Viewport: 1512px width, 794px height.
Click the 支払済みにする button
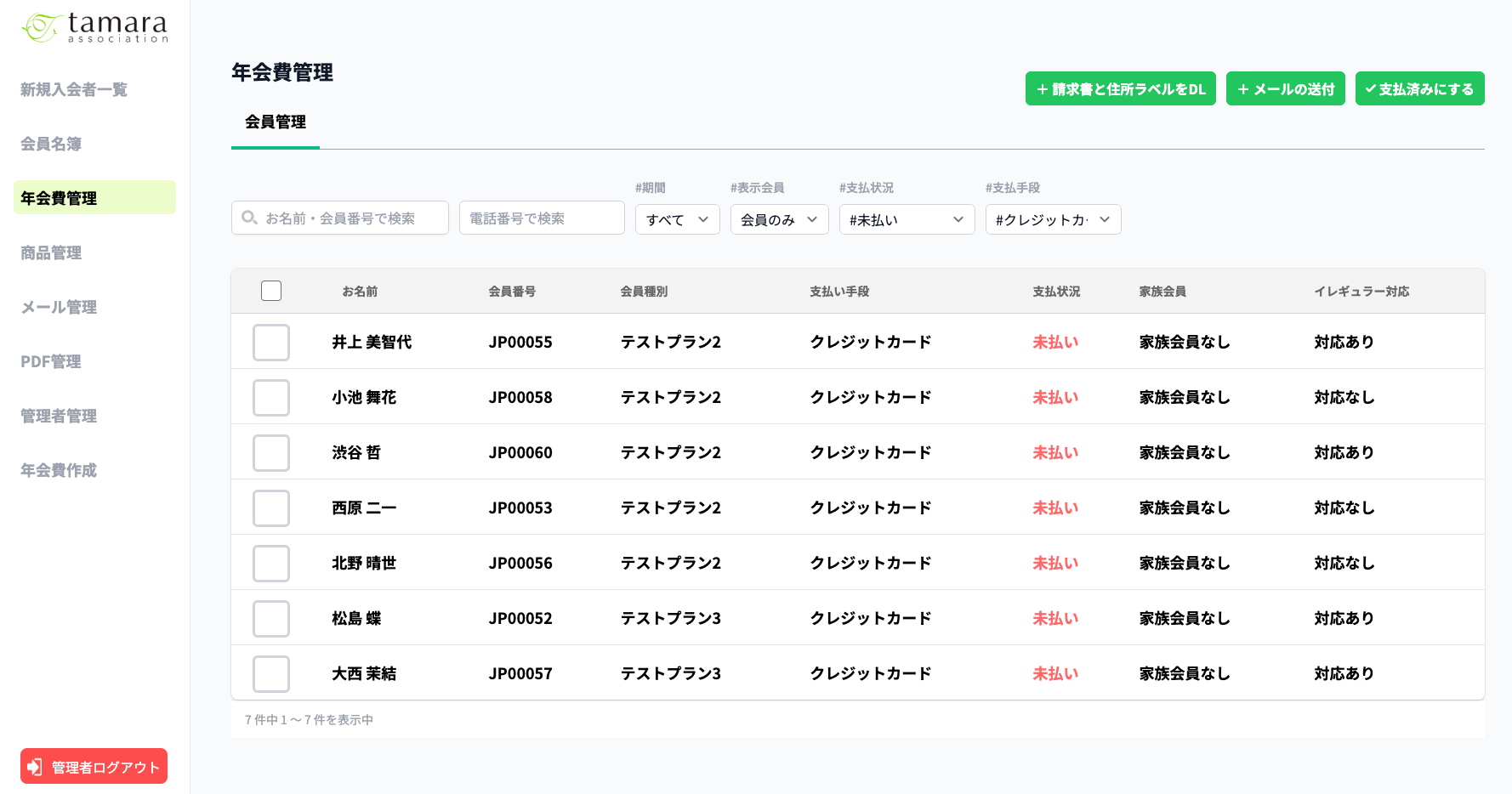click(1420, 88)
